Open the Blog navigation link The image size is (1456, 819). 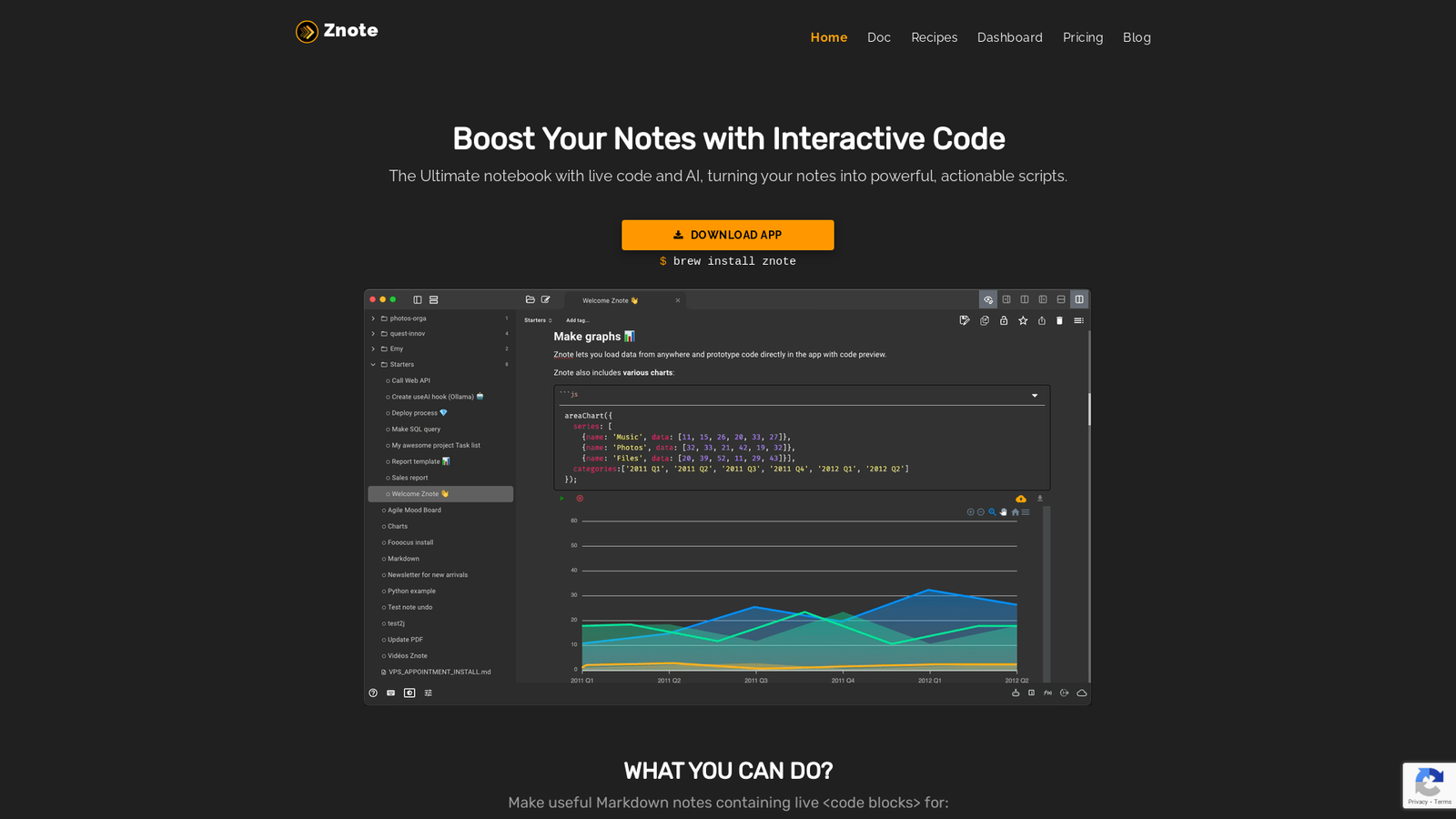[x=1137, y=37]
